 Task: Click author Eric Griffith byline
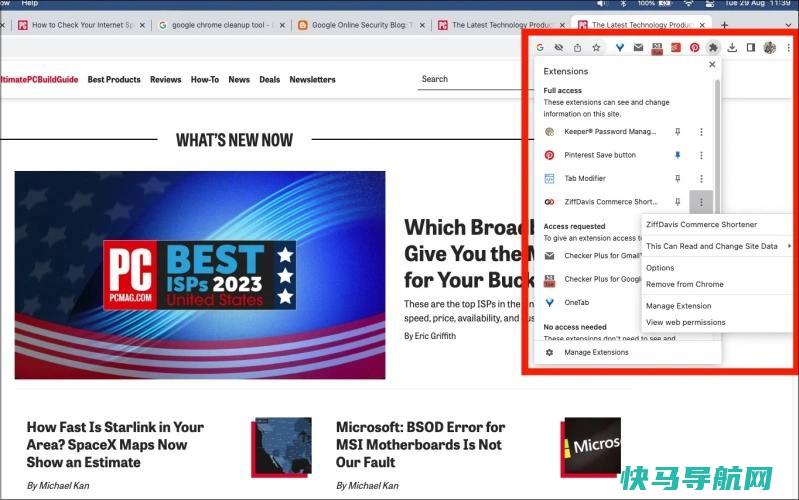coord(430,336)
